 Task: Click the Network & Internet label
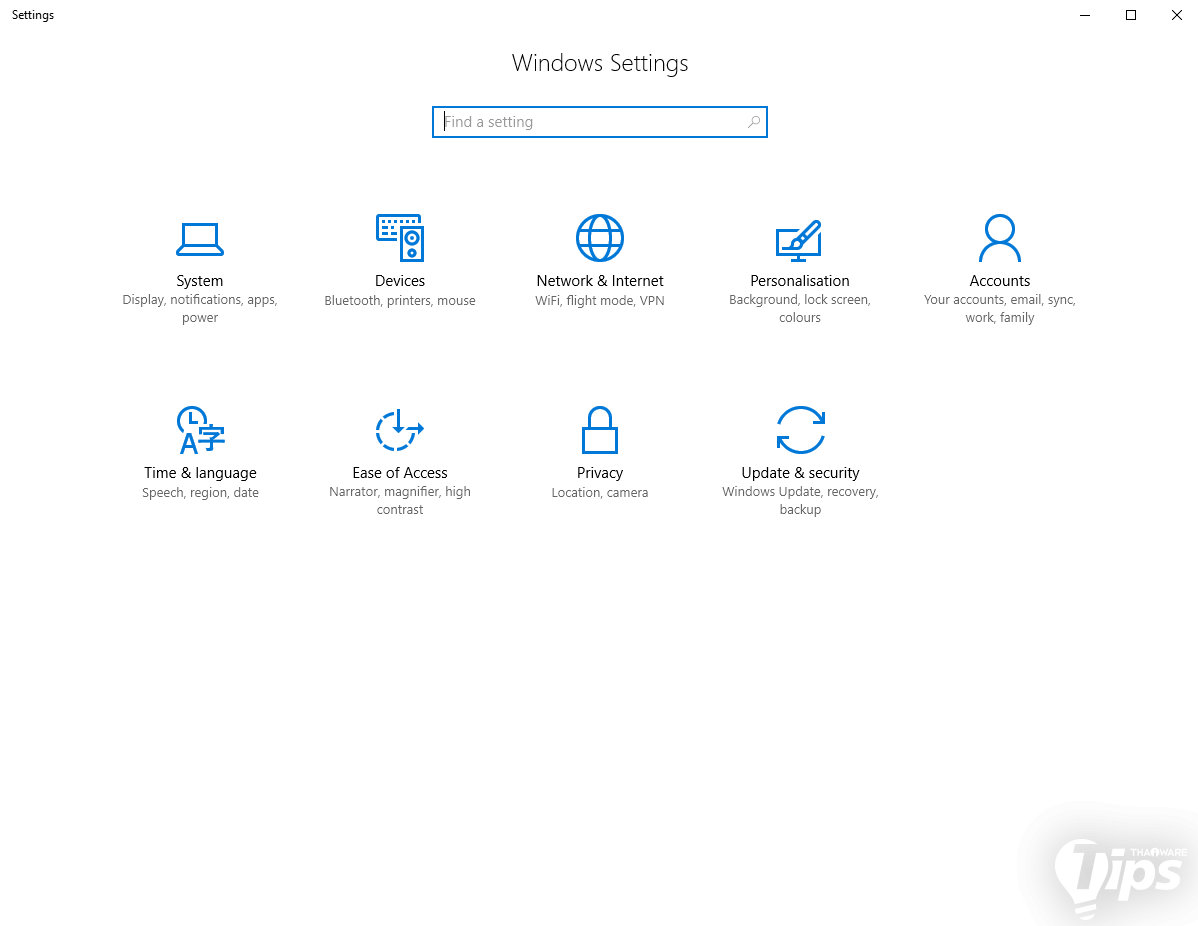[600, 280]
